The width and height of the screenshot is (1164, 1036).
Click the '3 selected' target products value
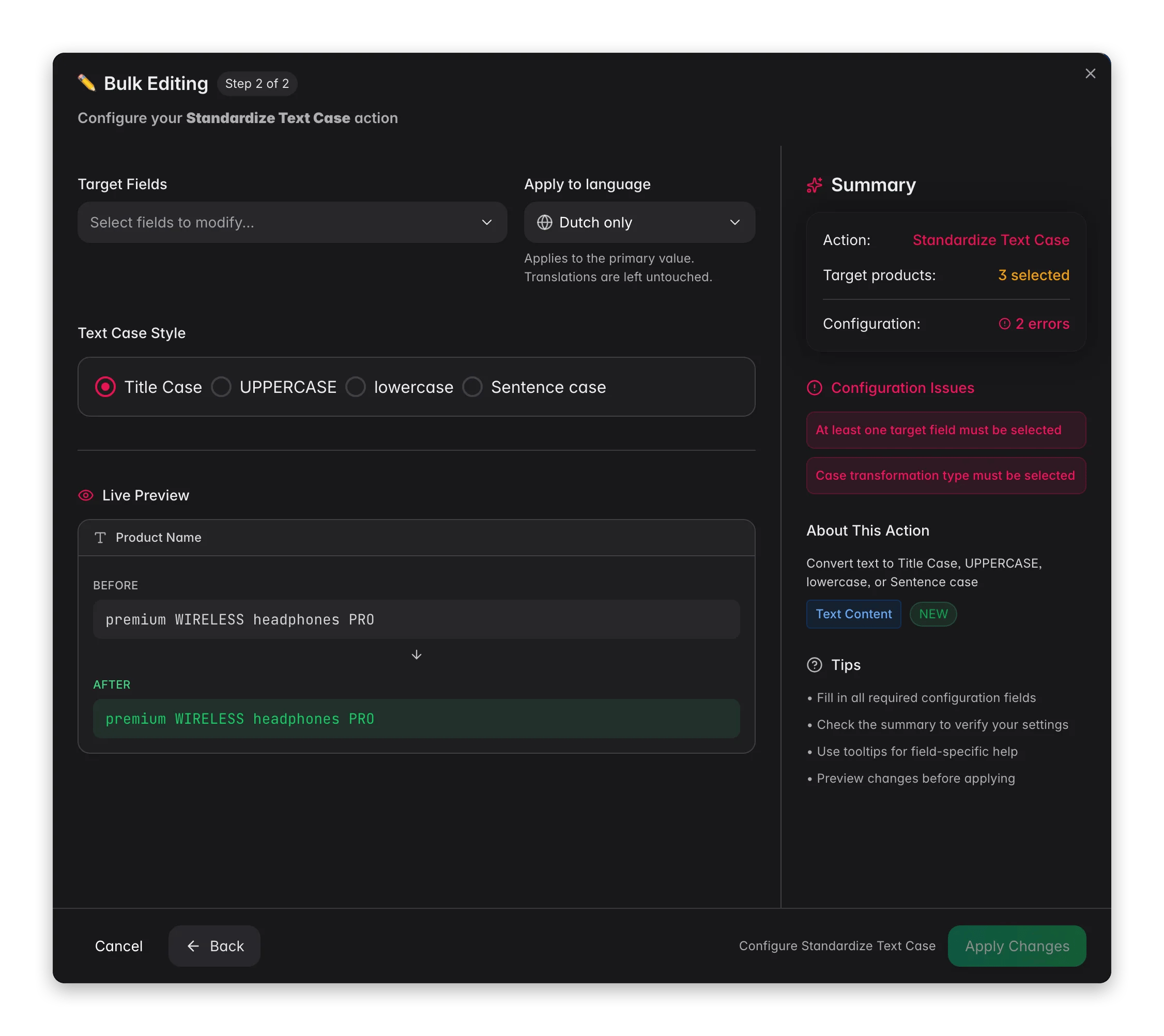(x=1034, y=275)
